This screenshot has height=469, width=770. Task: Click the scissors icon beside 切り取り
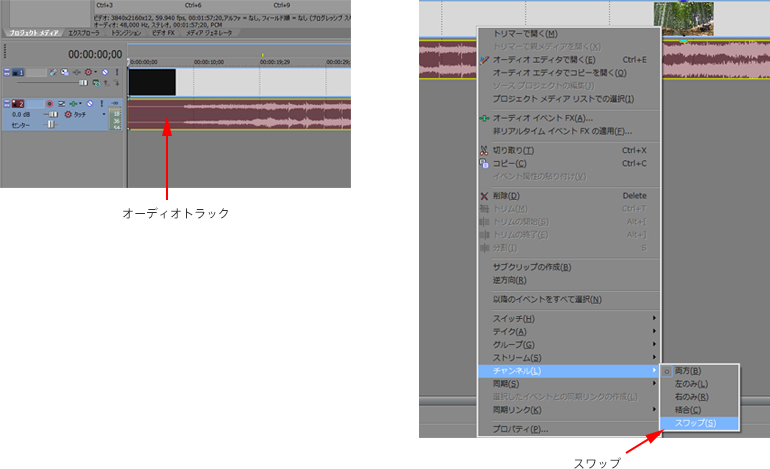[484, 150]
